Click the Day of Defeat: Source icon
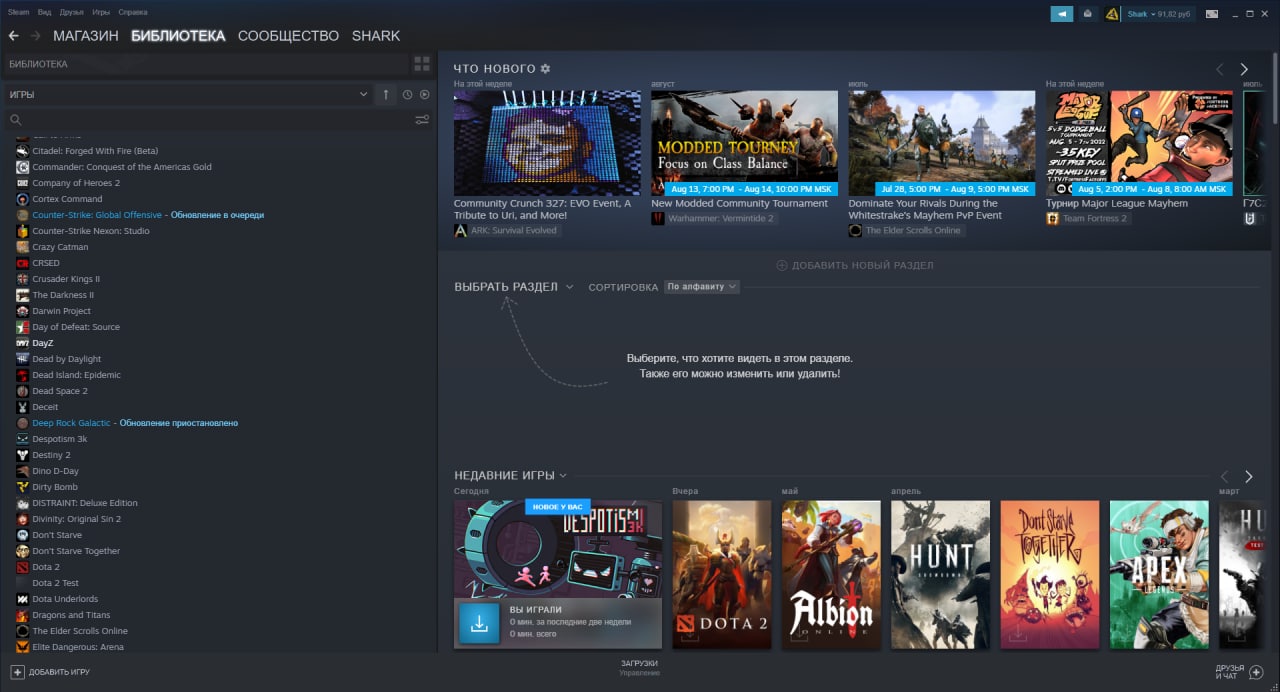This screenshot has width=1280, height=692. (x=23, y=327)
